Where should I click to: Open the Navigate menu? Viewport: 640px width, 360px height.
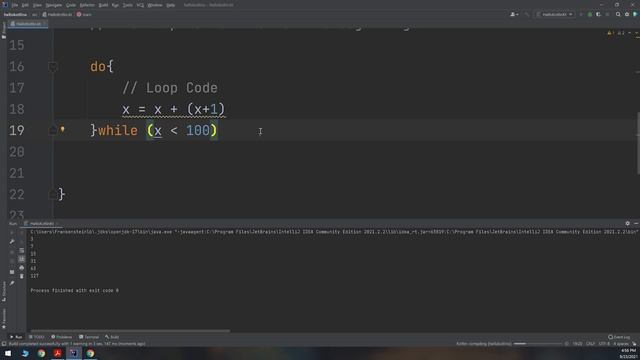[x=53, y=5]
